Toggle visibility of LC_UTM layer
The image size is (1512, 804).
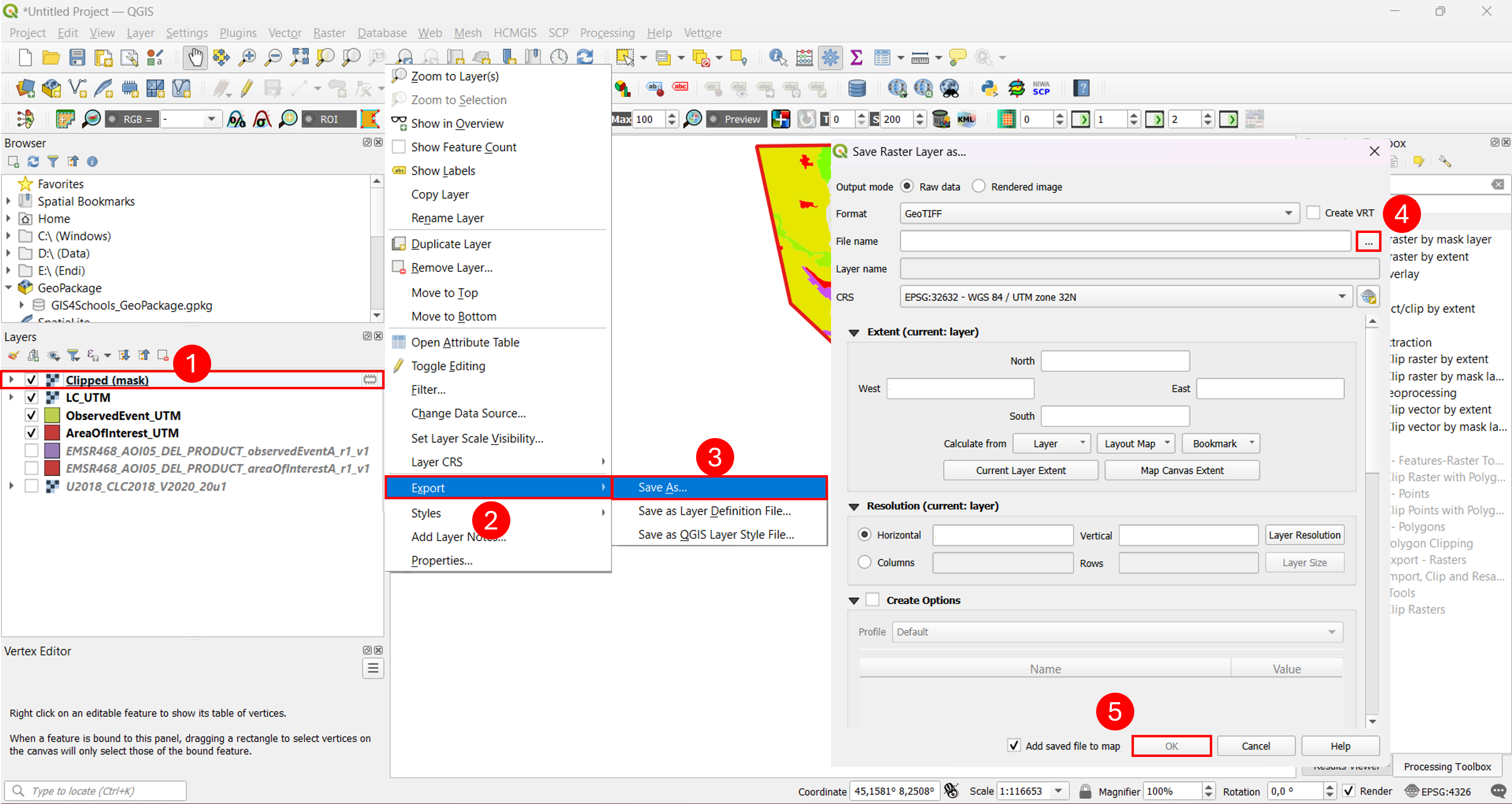[32, 398]
